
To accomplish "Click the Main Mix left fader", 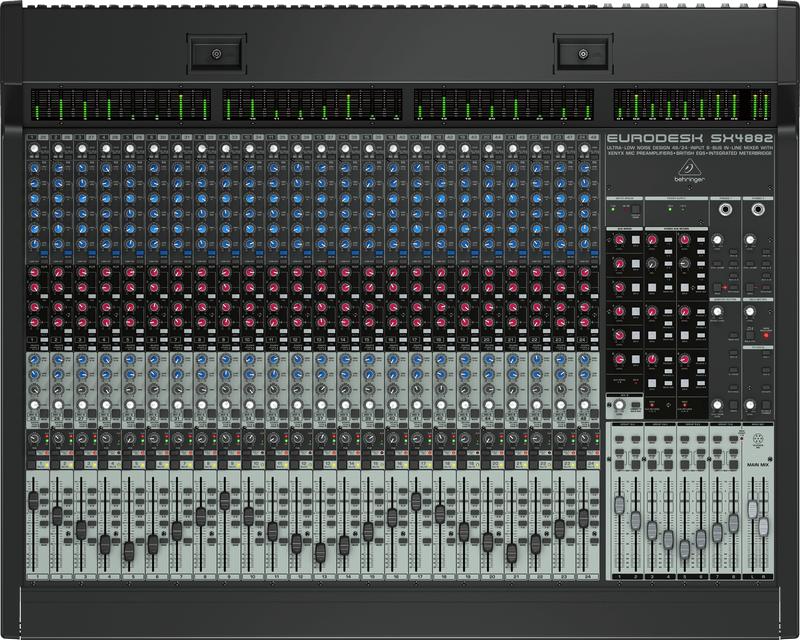I will (753, 510).
